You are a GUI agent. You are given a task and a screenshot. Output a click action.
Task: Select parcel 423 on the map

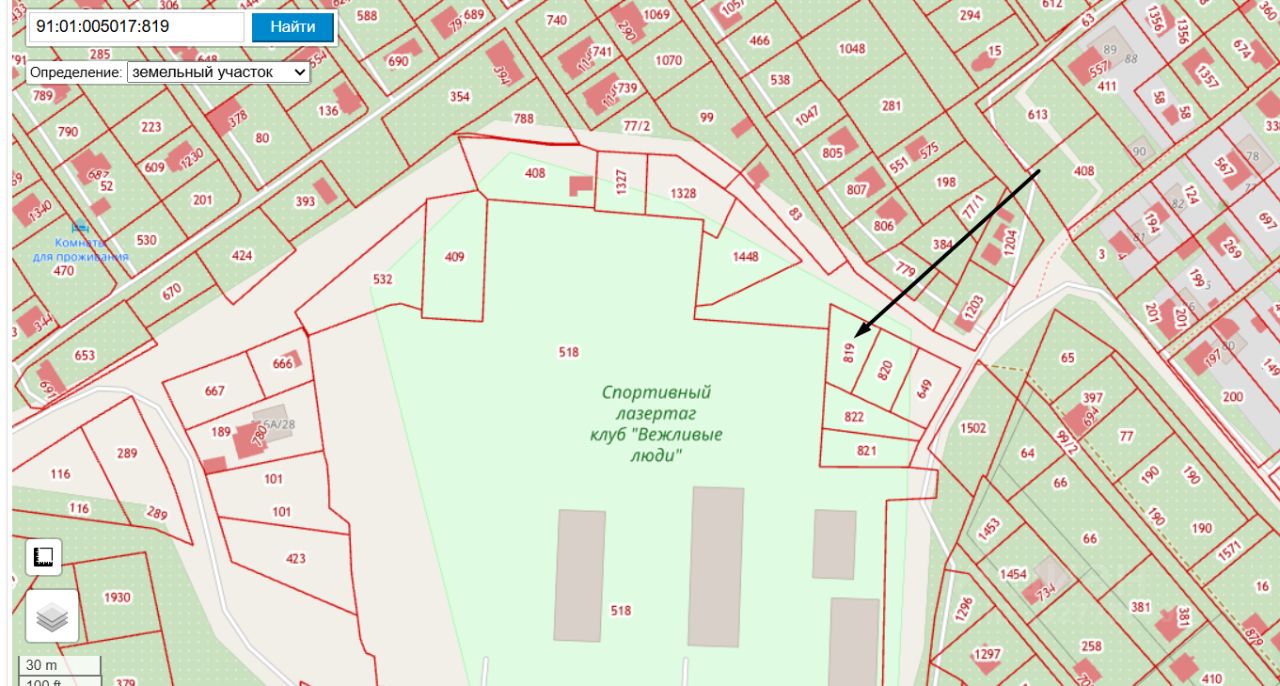coord(296,558)
